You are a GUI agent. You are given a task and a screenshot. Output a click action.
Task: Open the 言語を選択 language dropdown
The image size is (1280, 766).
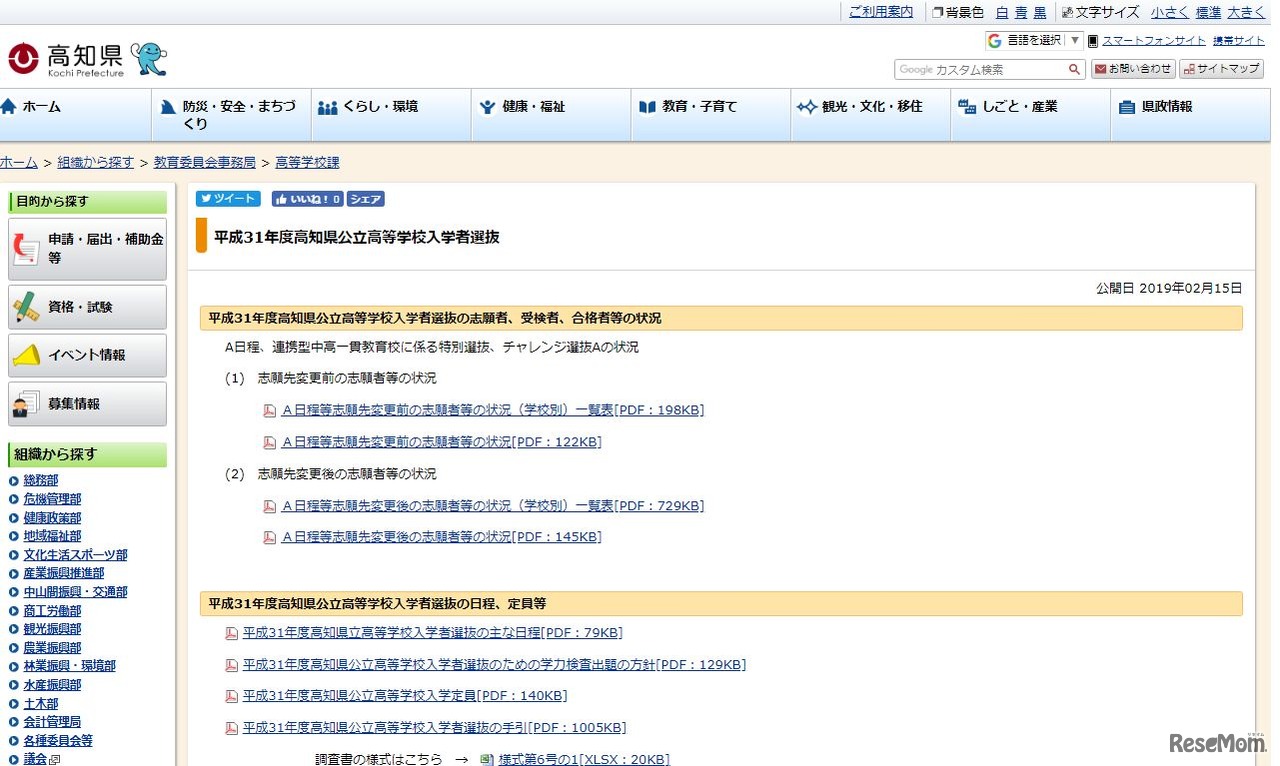tap(1034, 41)
